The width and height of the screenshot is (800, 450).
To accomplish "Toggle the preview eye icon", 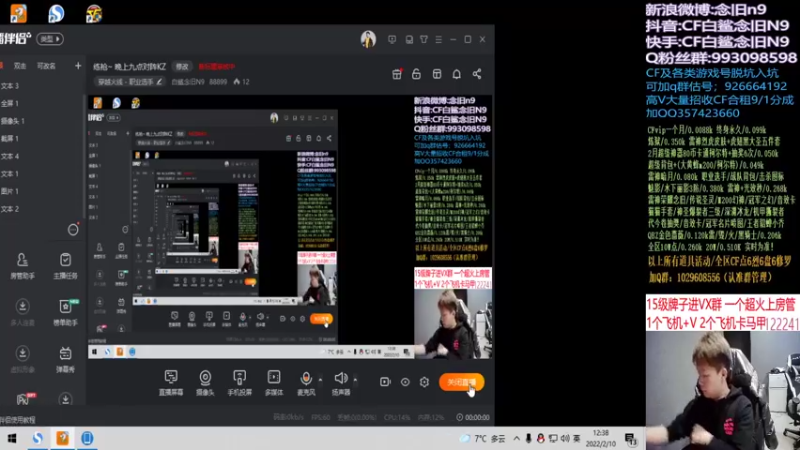I will 405,382.
